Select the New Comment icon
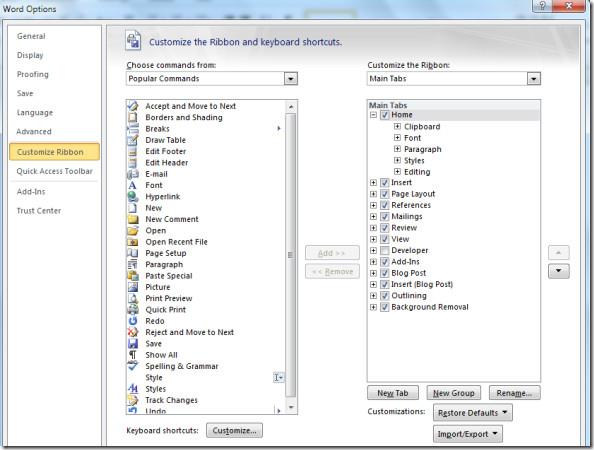 click(133, 219)
